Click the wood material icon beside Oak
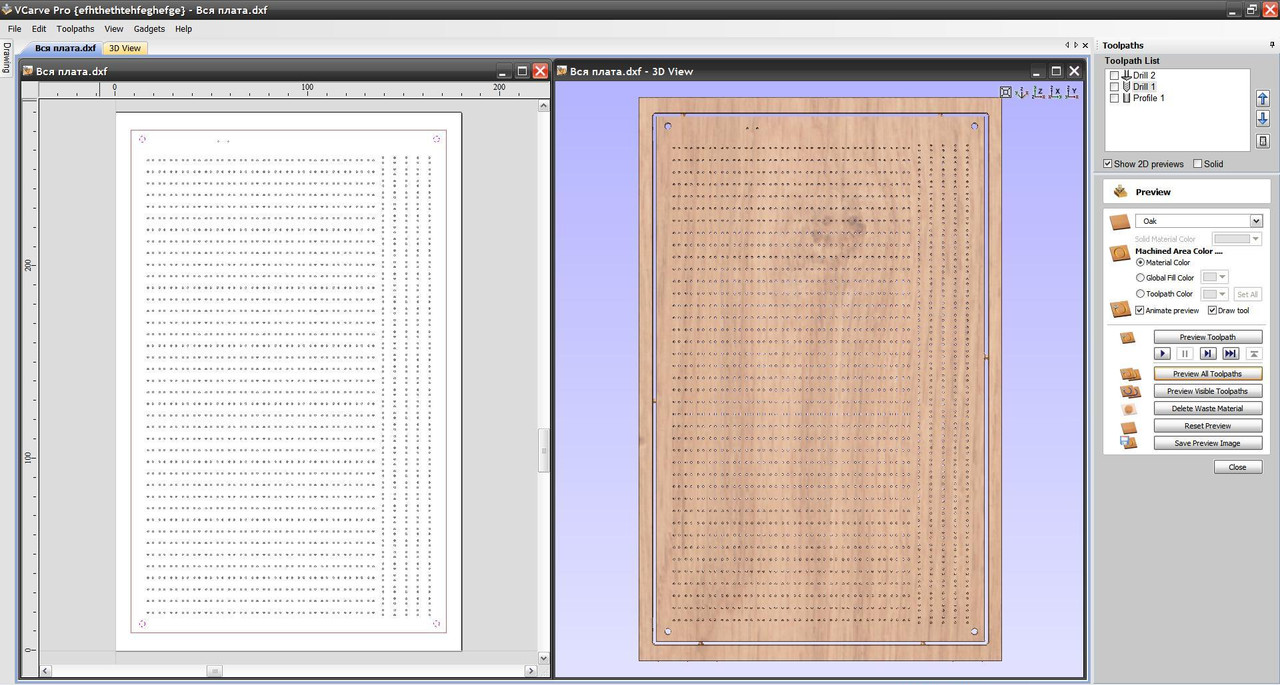The height and width of the screenshot is (685, 1280). [x=1120, y=221]
